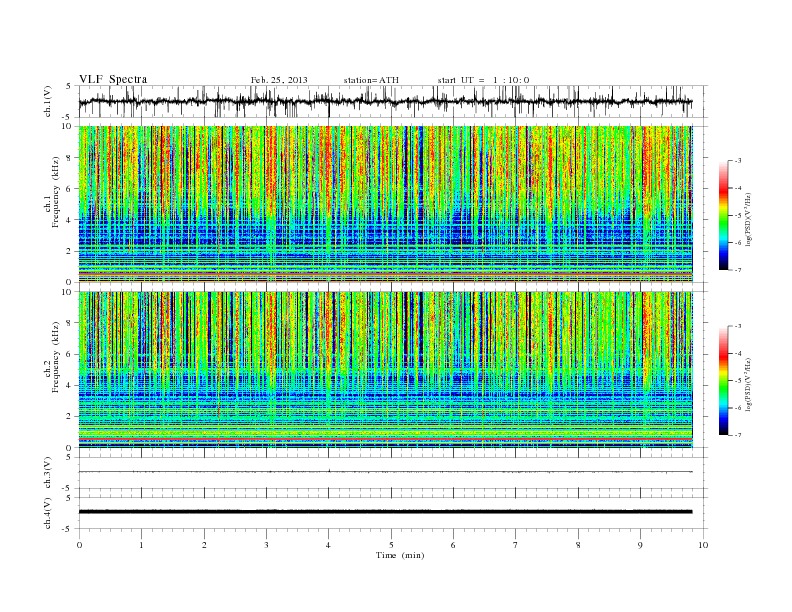Click the "0" tick label on Time axis
The width and height of the screenshot is (792, 612).
79,545
